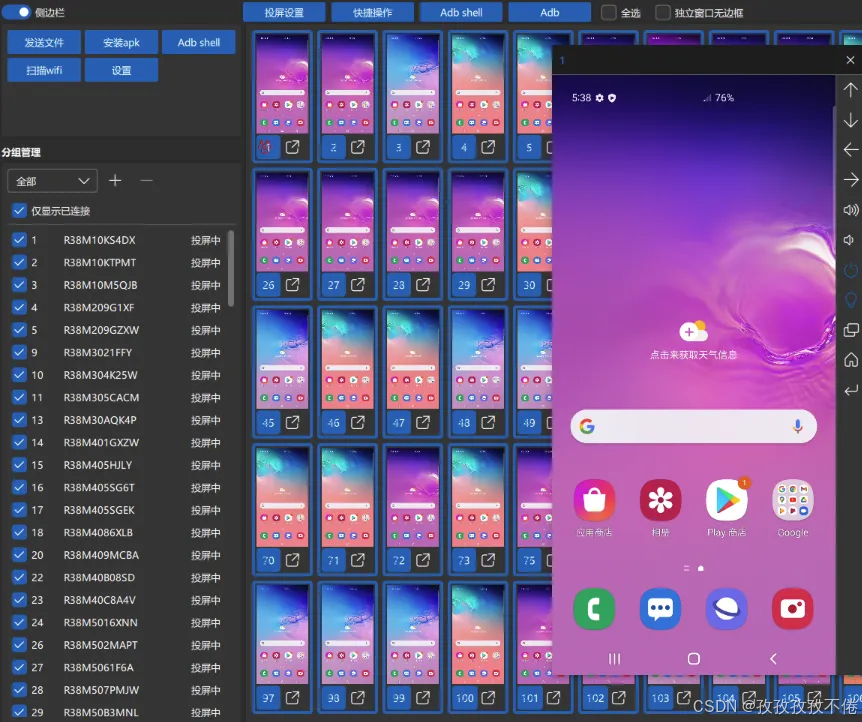Click sidebar Adb shell button
The height and width of the screenshot is (722, 862).
pyautogui.click(x=198, y=42)
